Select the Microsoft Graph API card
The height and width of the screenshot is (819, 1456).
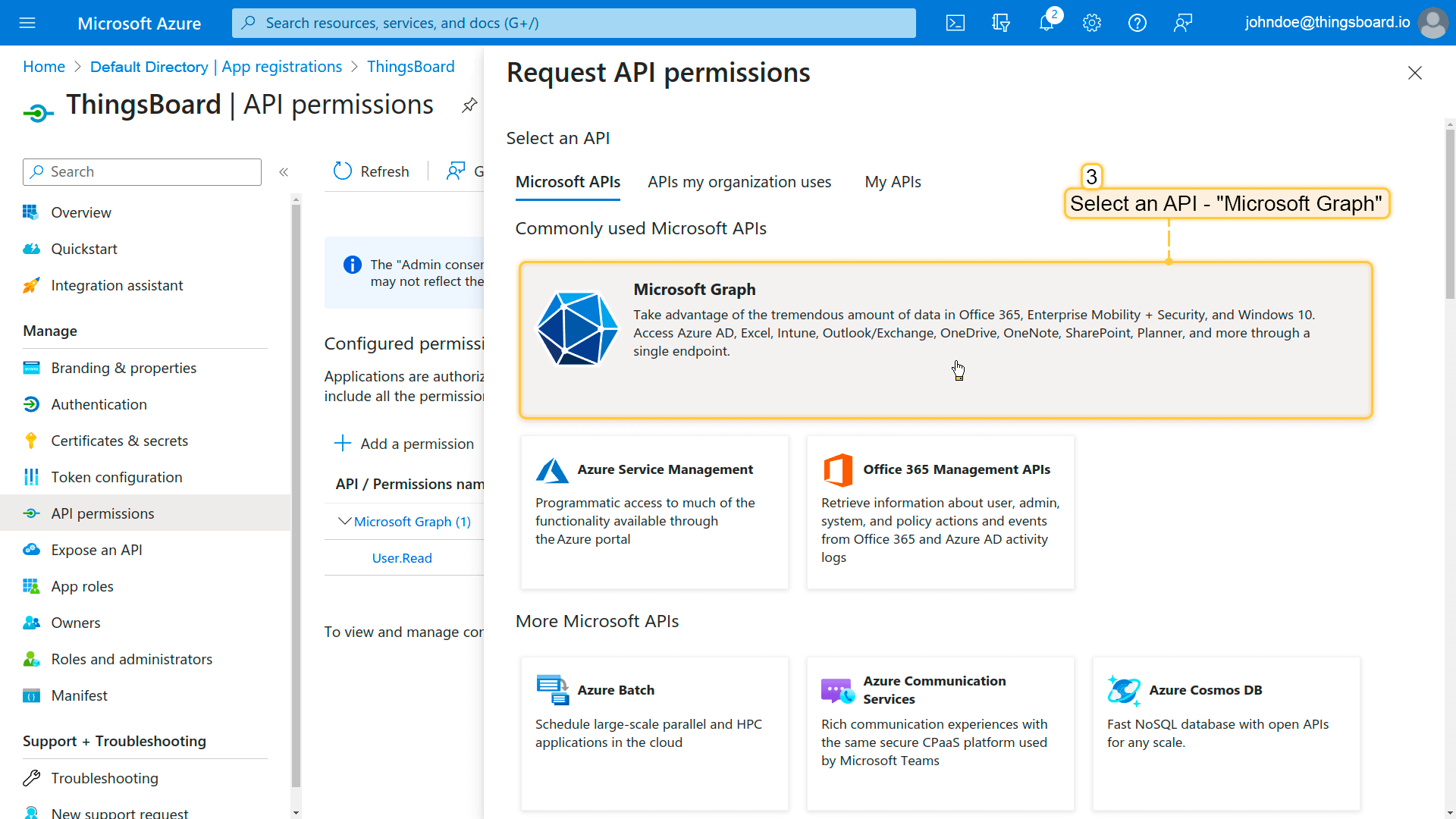coord(945,340)
